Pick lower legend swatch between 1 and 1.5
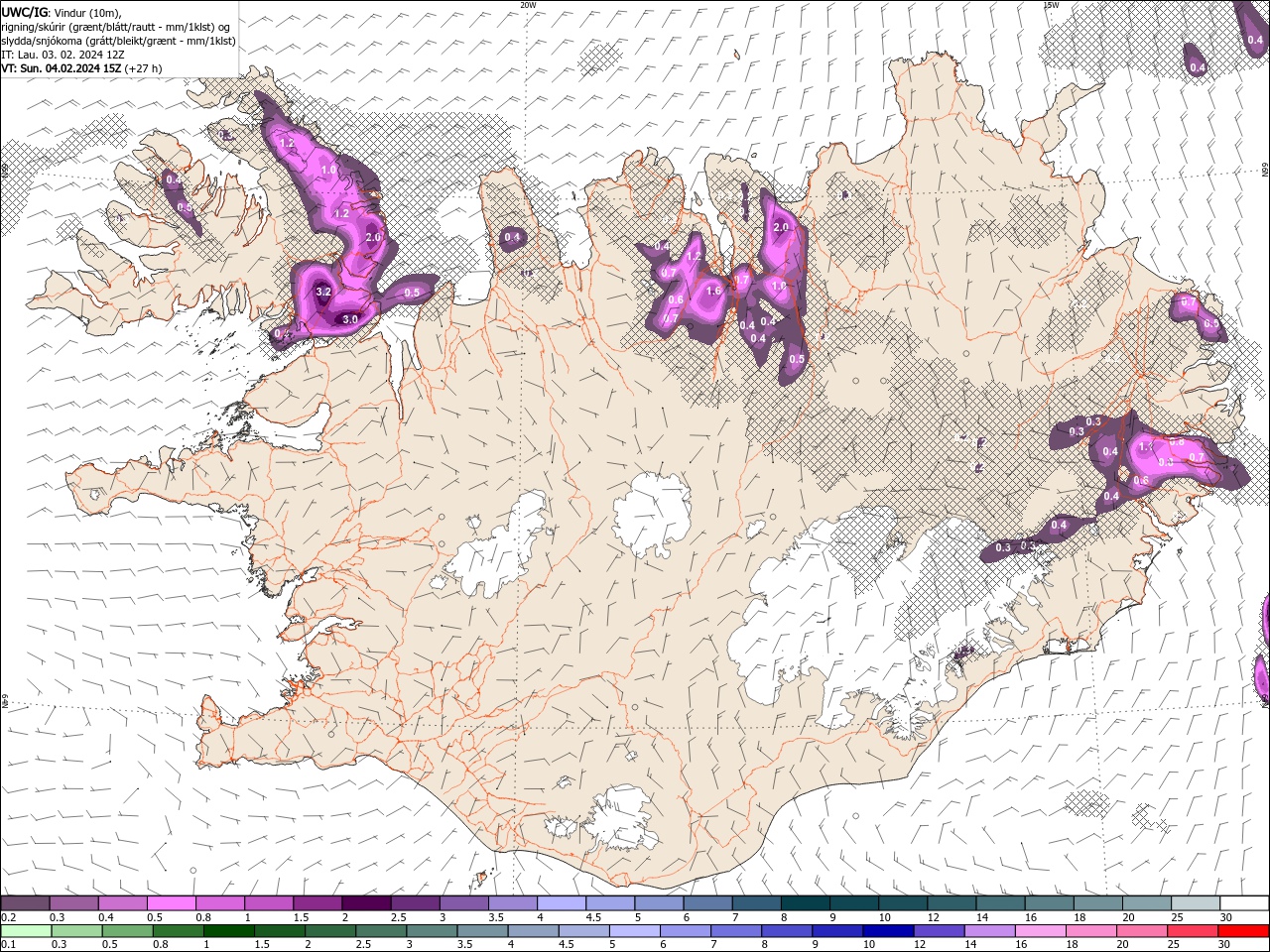Screen dimensions: 1270x952 [x=229, y=930]
